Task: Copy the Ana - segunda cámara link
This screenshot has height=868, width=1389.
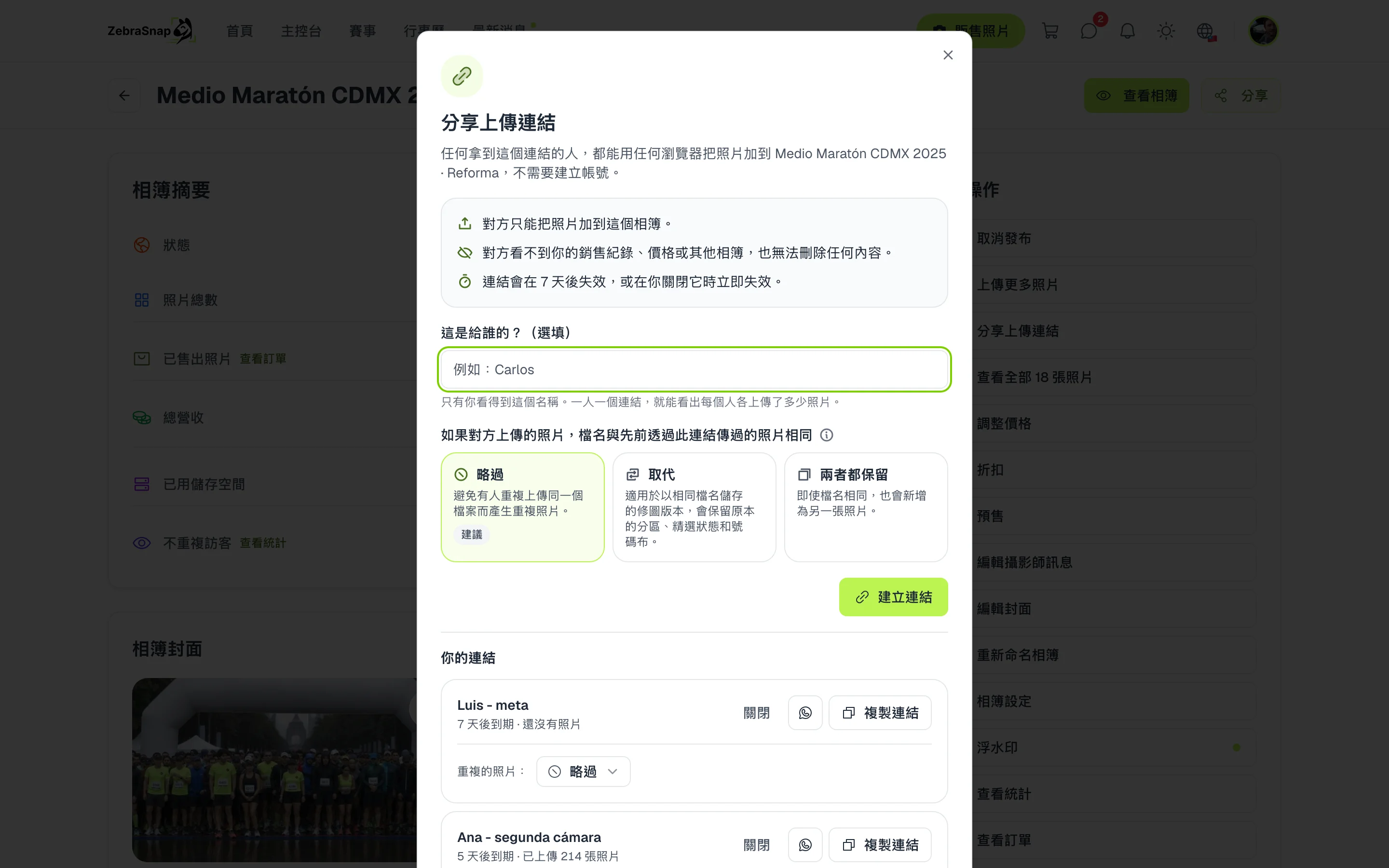Action: (x=880, y=844)
